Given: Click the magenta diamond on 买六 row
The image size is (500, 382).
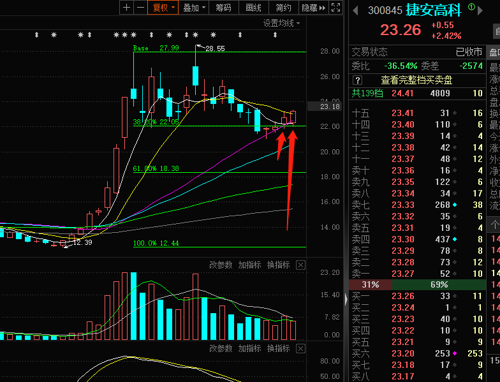Looking at the screenshot, I should point(455,353).
